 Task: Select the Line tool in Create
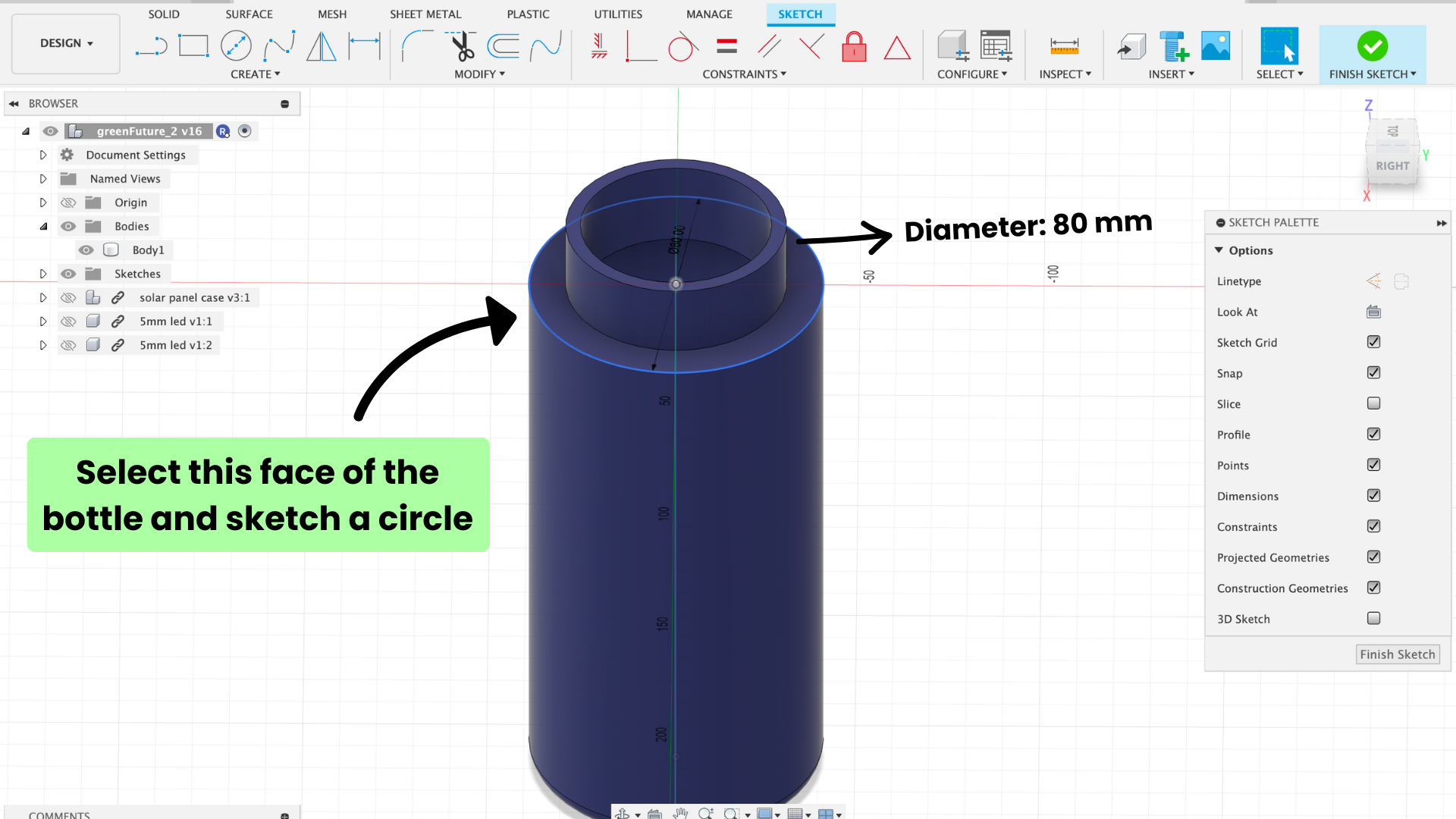[x=152, y=47]
